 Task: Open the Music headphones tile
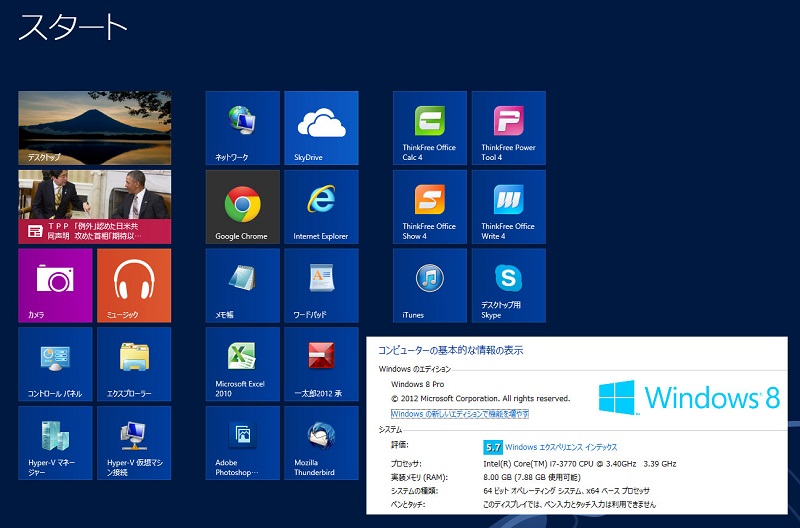point(134,286)
